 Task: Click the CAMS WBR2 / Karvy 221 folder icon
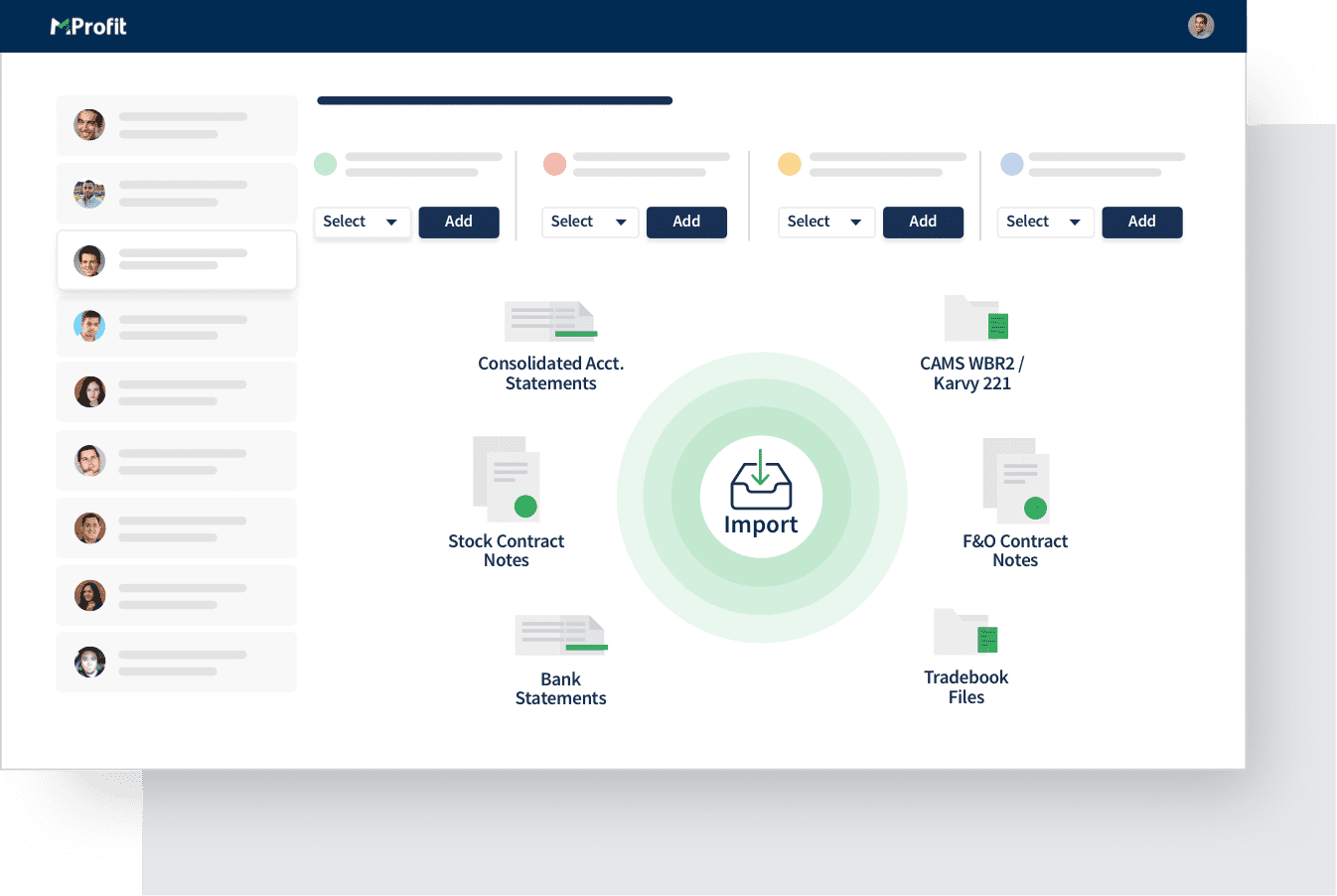pos(975,319)
